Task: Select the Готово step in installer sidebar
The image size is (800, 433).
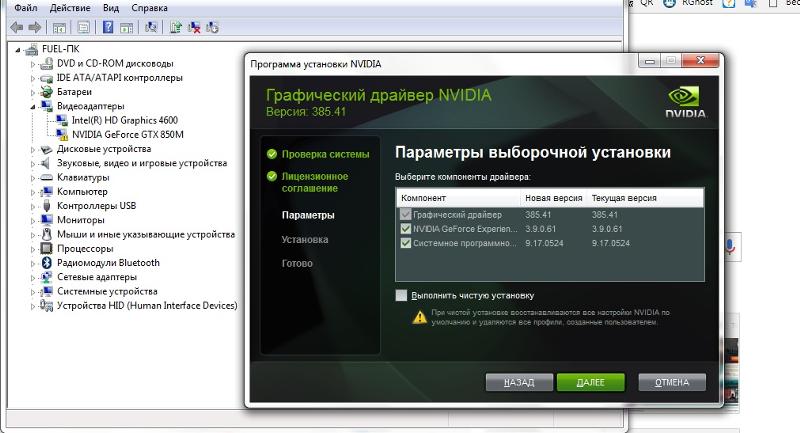Action: pyautogui.click(x=297, y=263)
